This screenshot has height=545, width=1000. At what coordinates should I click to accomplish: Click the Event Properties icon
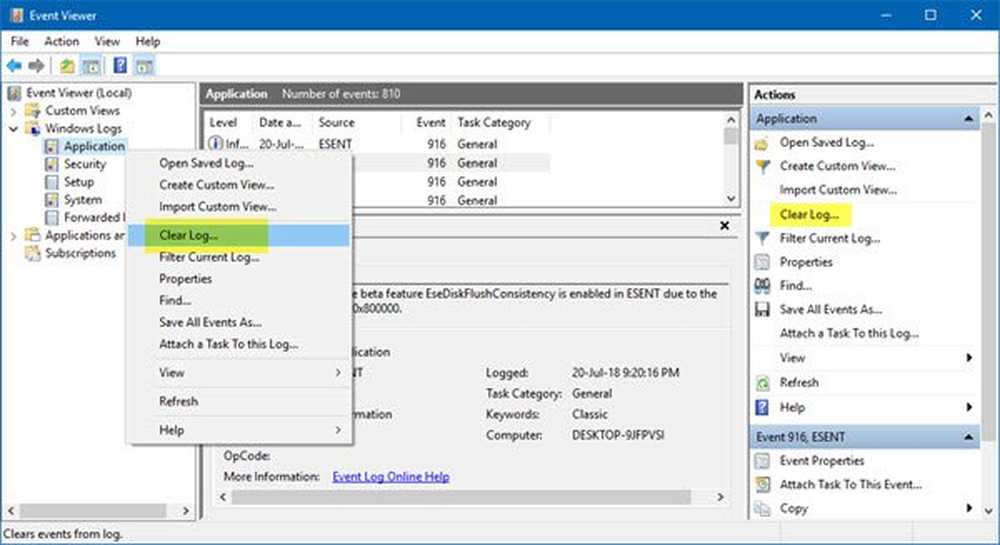point(762,461)
